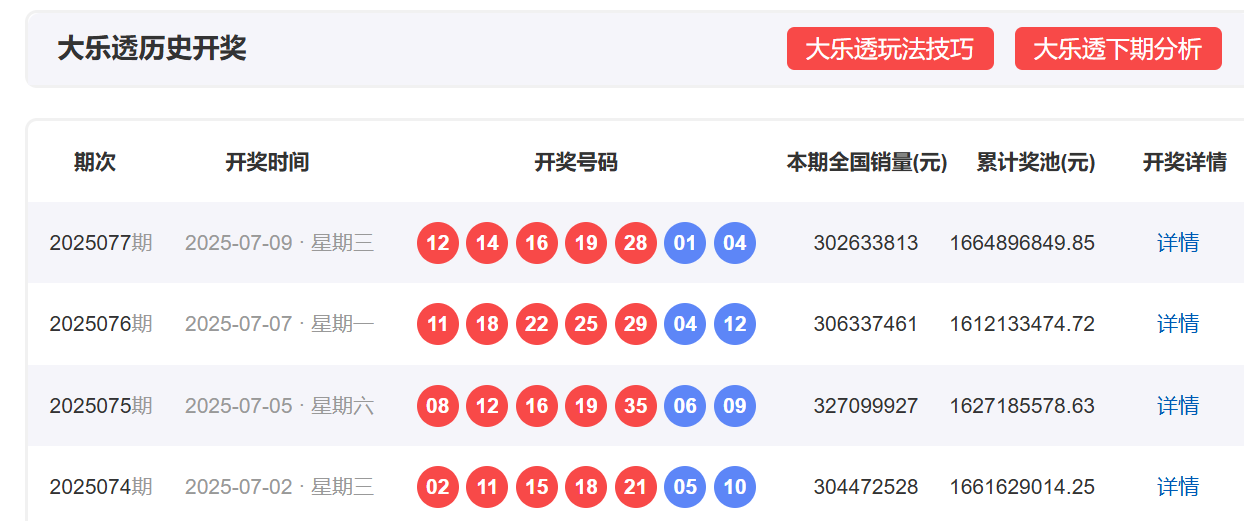
Task: Click red ball 15 in 2025074期 row
Action: point(537,487)
